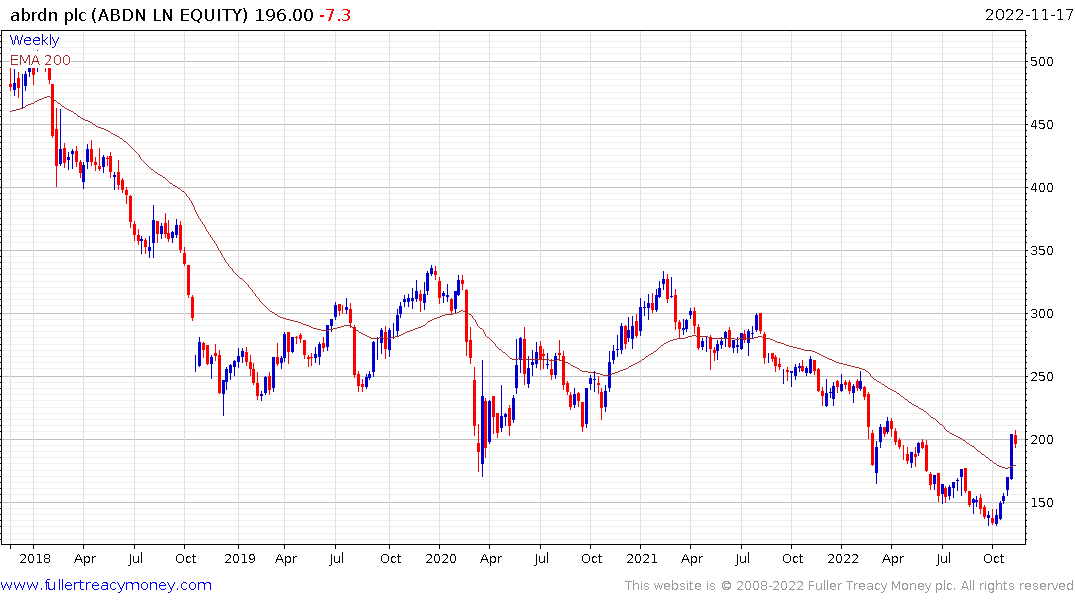Click the price change value -7.3
Screen dimensions: 1075x600
335,15
